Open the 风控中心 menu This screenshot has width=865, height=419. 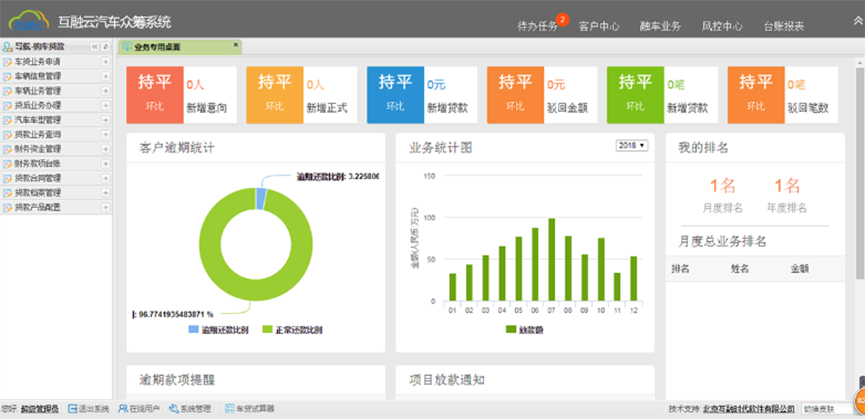click(x=721, y=26)
